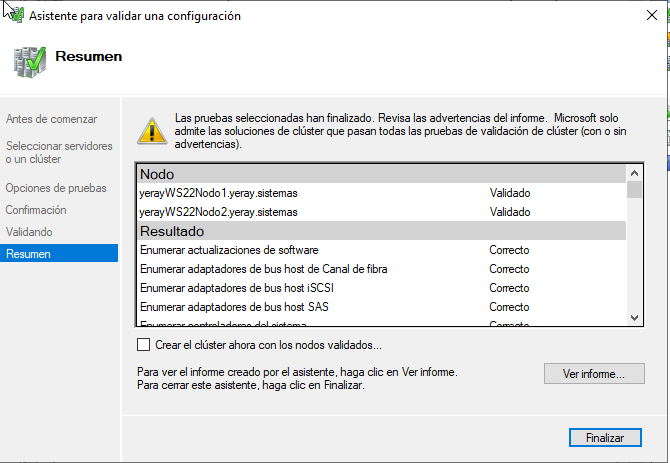Select 'Seleccionar servidores o un clúster' step
Viewport: 670px width, 463px height.
point(59,152)
